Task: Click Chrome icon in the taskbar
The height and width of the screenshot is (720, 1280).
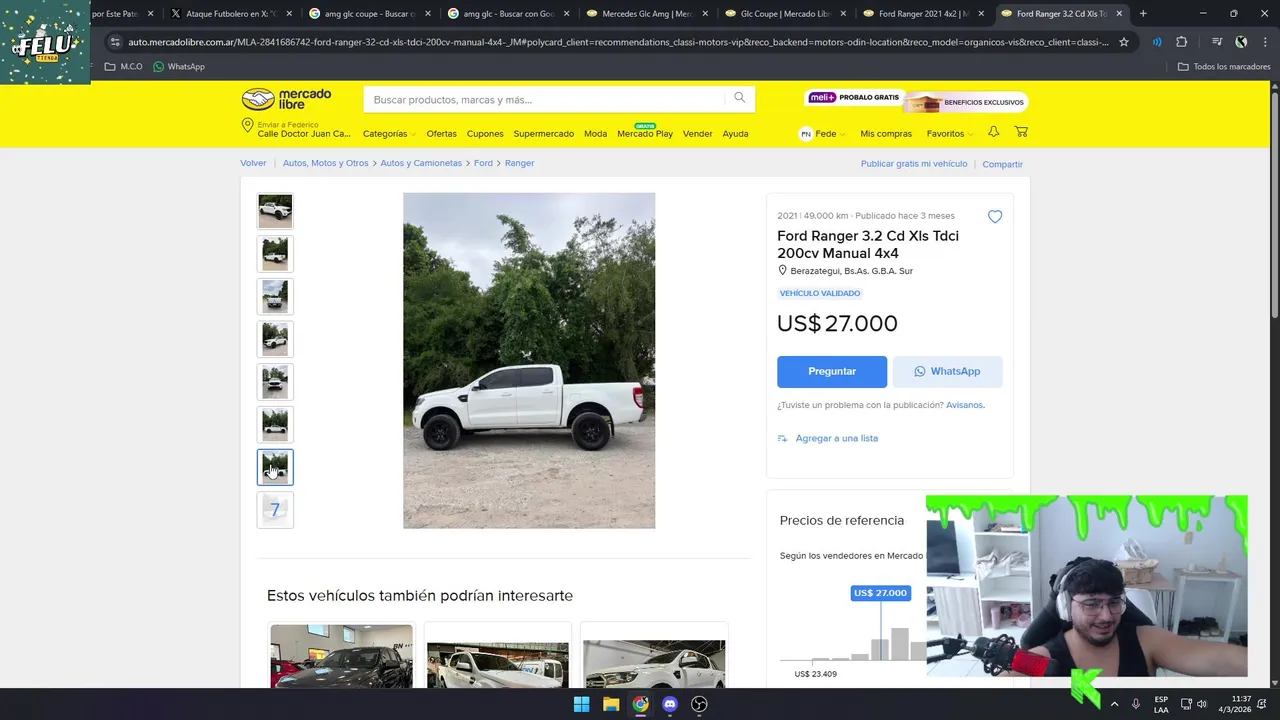Action: (640, 704)
